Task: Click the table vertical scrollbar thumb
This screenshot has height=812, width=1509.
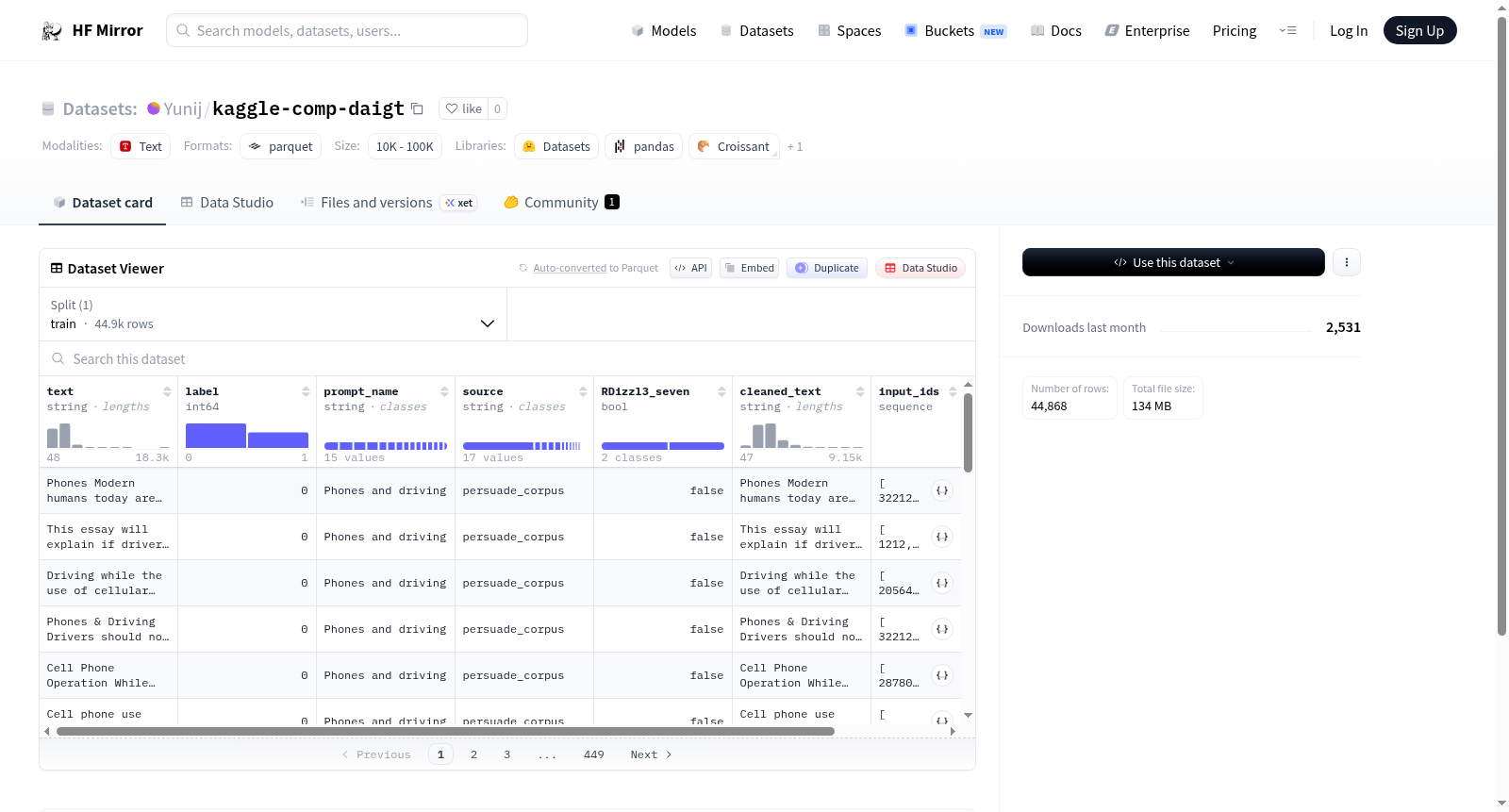Action: tap(968, 432)
